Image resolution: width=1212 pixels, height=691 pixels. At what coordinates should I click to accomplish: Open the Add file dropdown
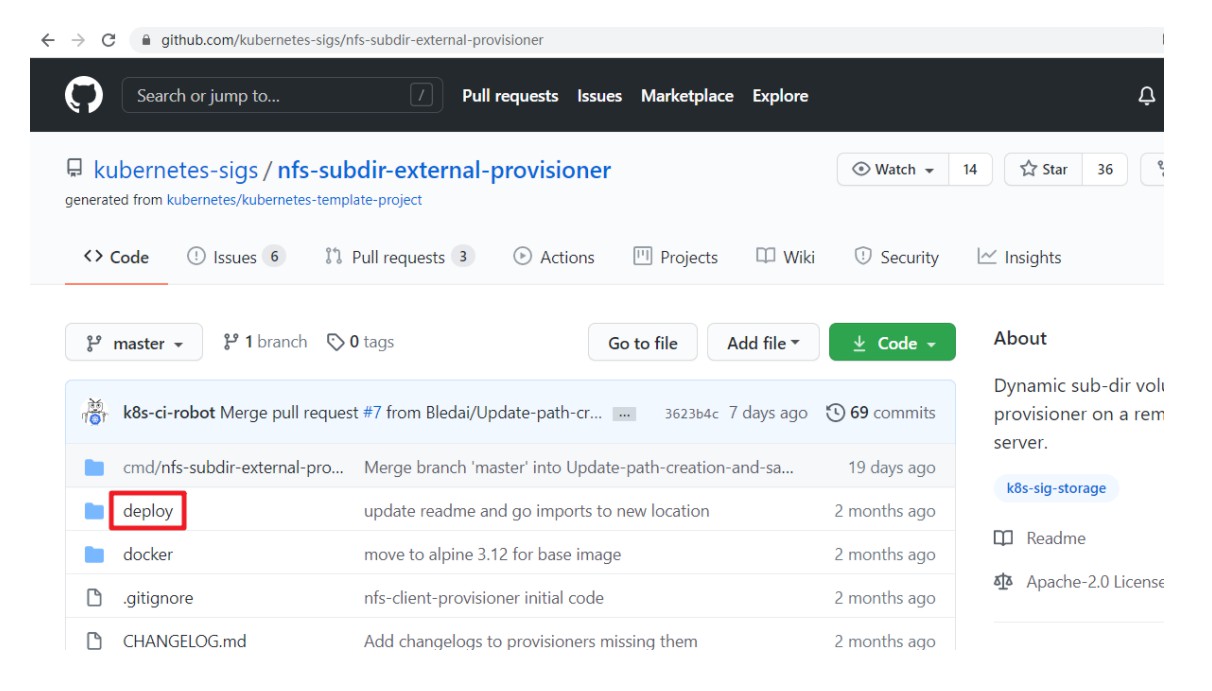(763, 343)
